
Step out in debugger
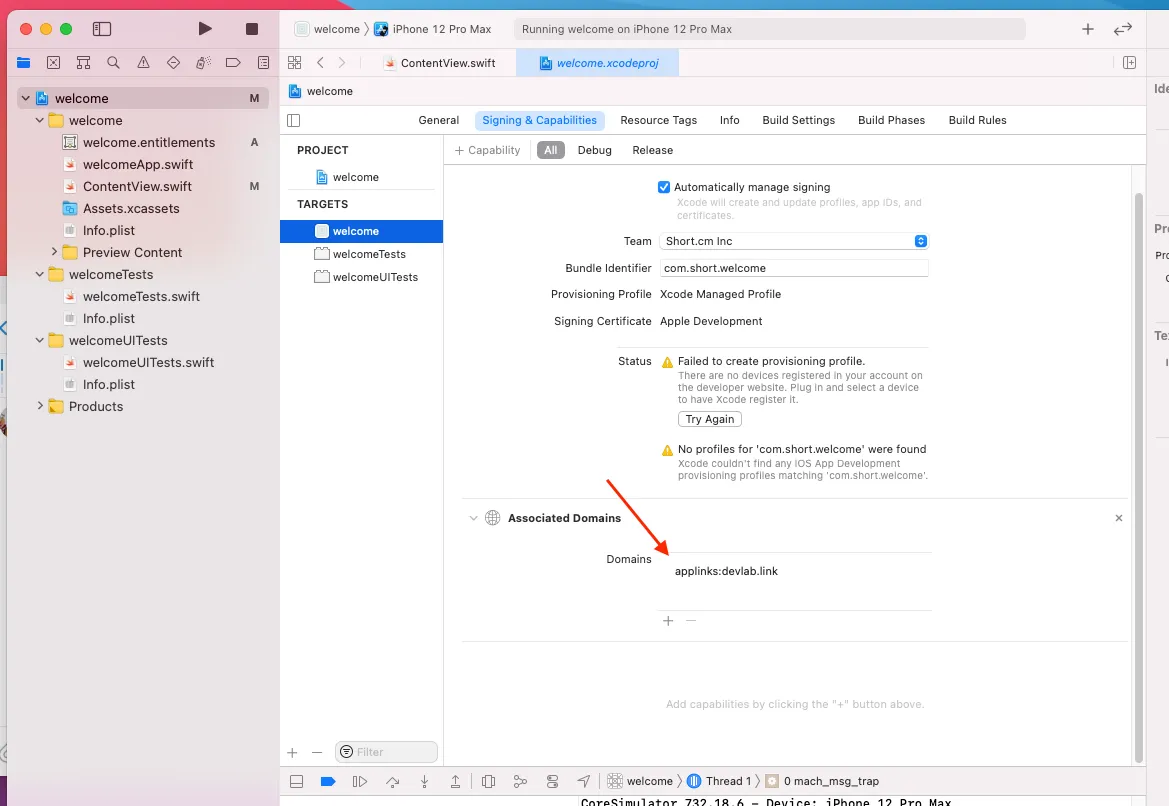455,781
